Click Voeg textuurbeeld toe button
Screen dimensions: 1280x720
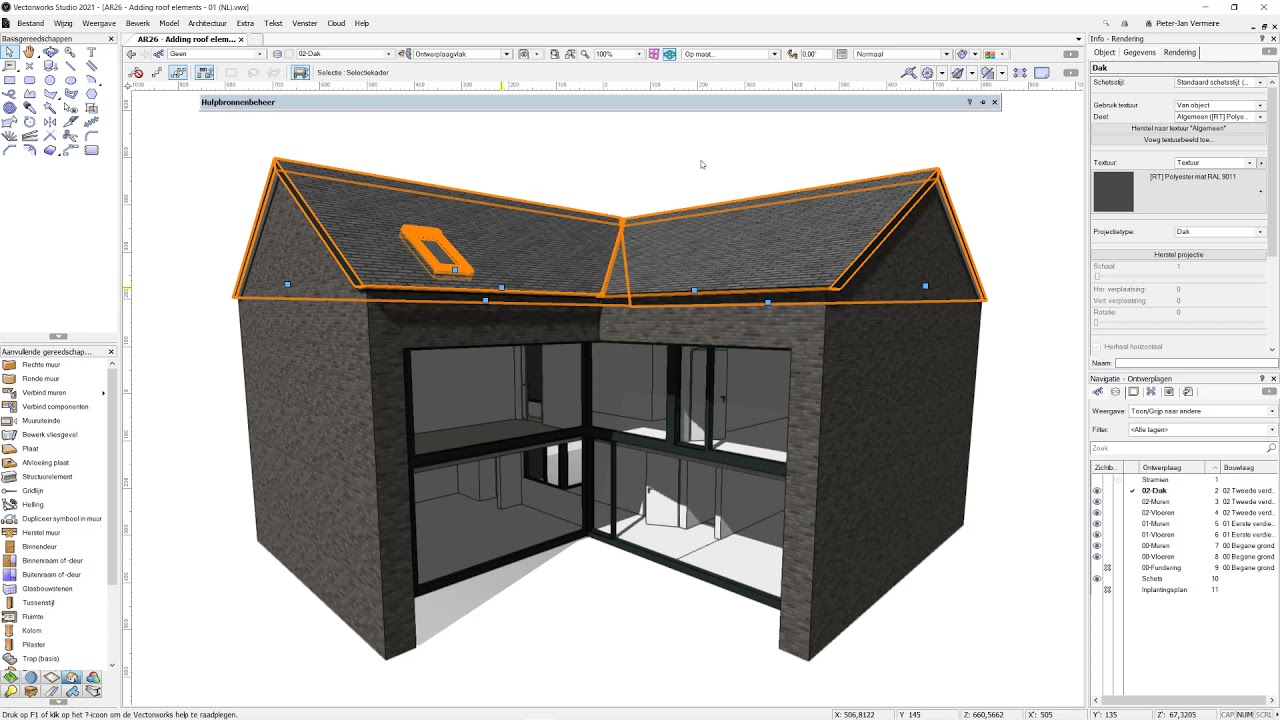click(1178, 140)
